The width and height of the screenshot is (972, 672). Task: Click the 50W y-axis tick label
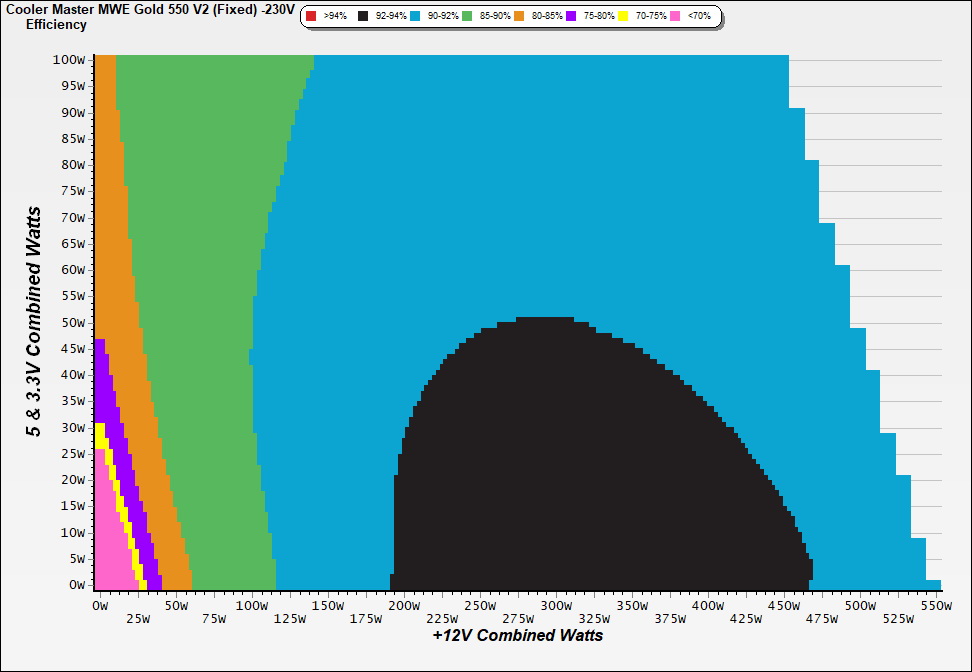tap(73, 323)
